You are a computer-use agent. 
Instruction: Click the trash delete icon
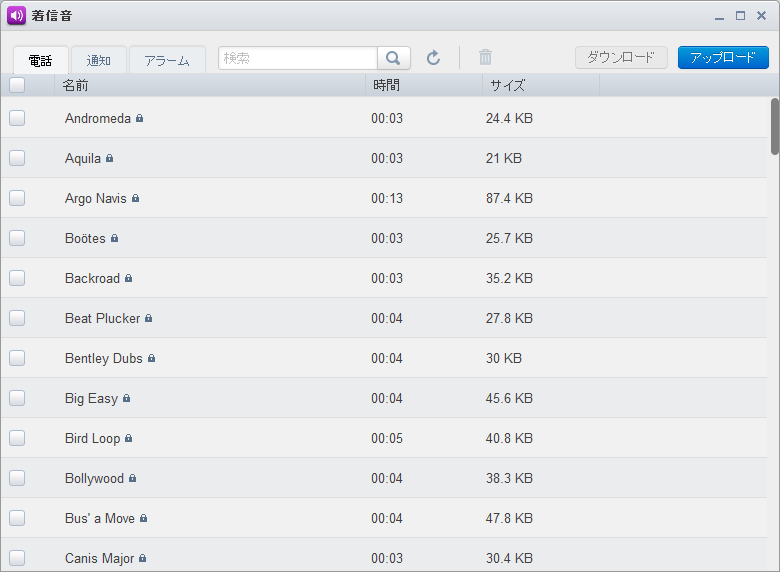486,57
